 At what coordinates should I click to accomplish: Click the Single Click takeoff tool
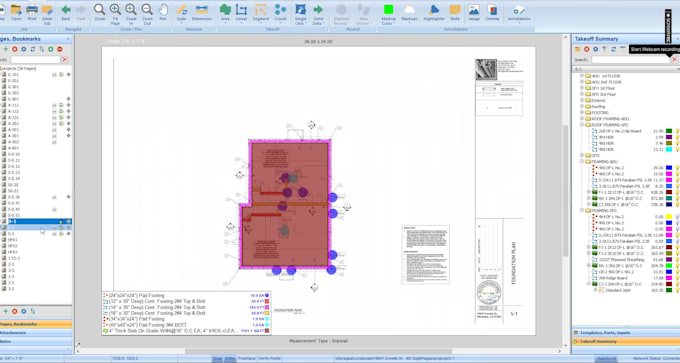pos(301,14)
